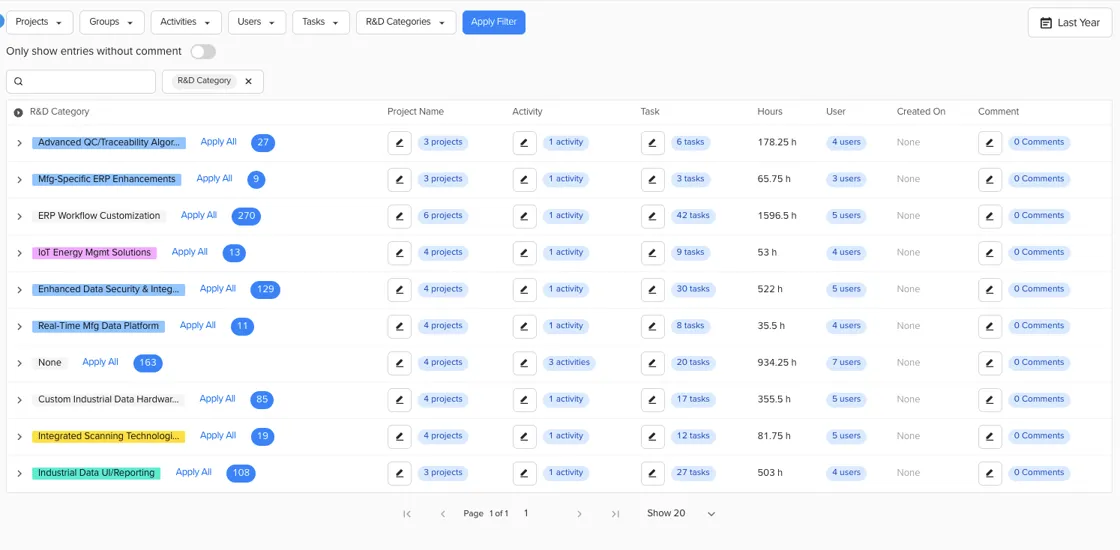Go to the first page
This screenshot has width=1120, height=550.
[x=407, y=514]
